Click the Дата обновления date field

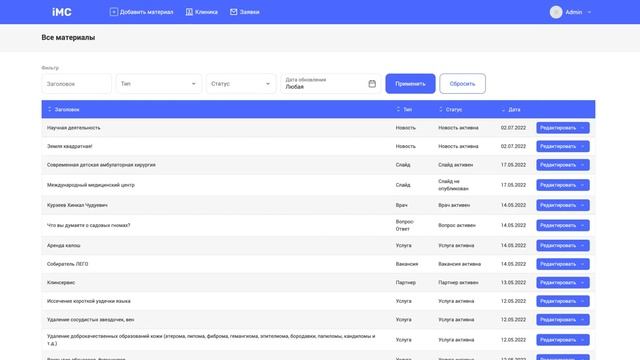tap(330, 84)
